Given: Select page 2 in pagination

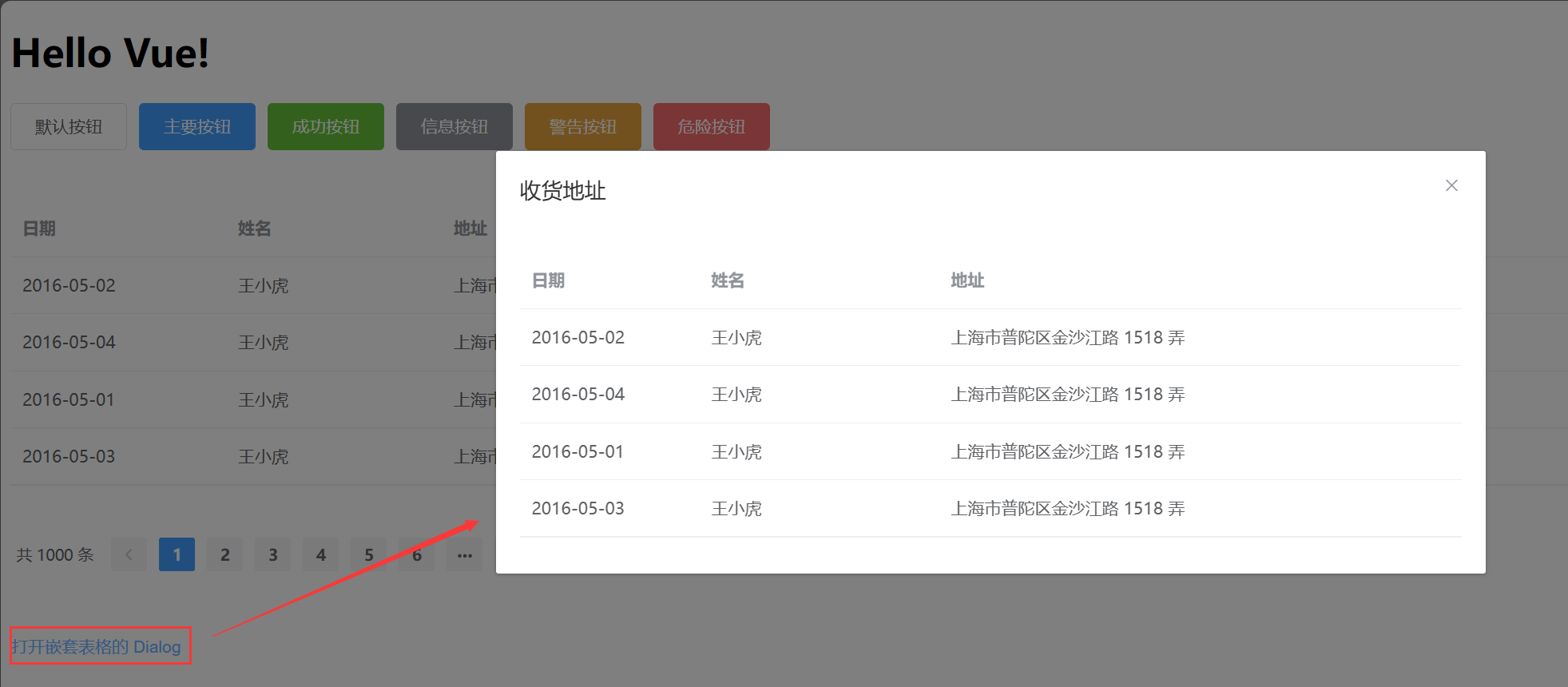Looking at the screenshot, I should pos(224,554).
